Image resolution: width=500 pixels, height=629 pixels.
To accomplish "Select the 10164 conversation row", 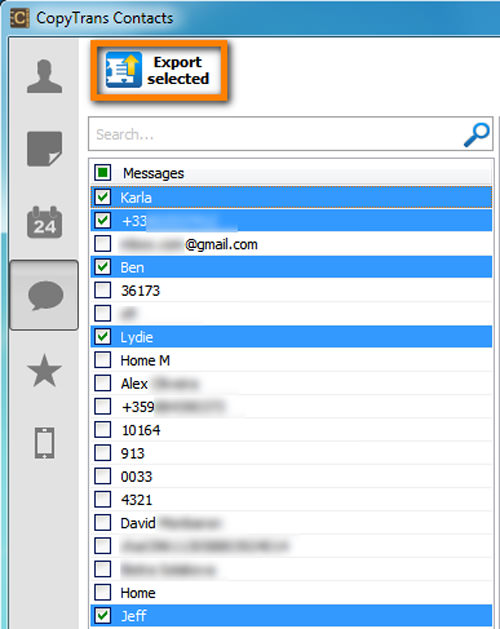I will point(291,430).
